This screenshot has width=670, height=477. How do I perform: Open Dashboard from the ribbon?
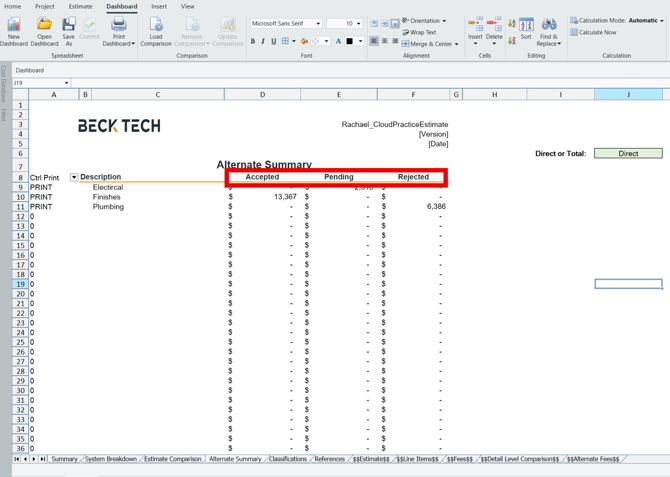[44, 26]
